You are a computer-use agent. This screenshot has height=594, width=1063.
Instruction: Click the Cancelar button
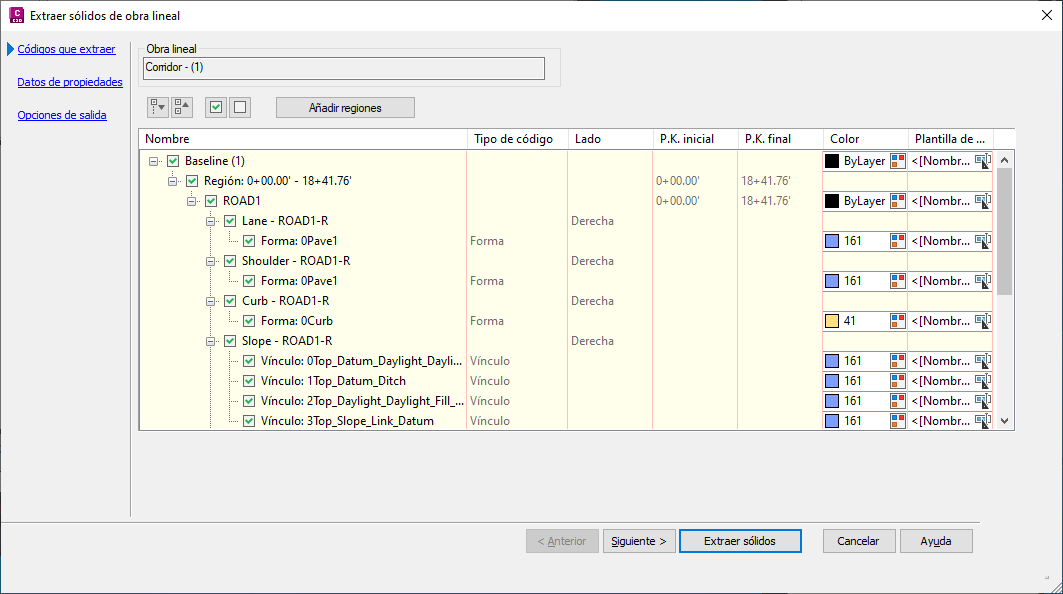point(859,541)
